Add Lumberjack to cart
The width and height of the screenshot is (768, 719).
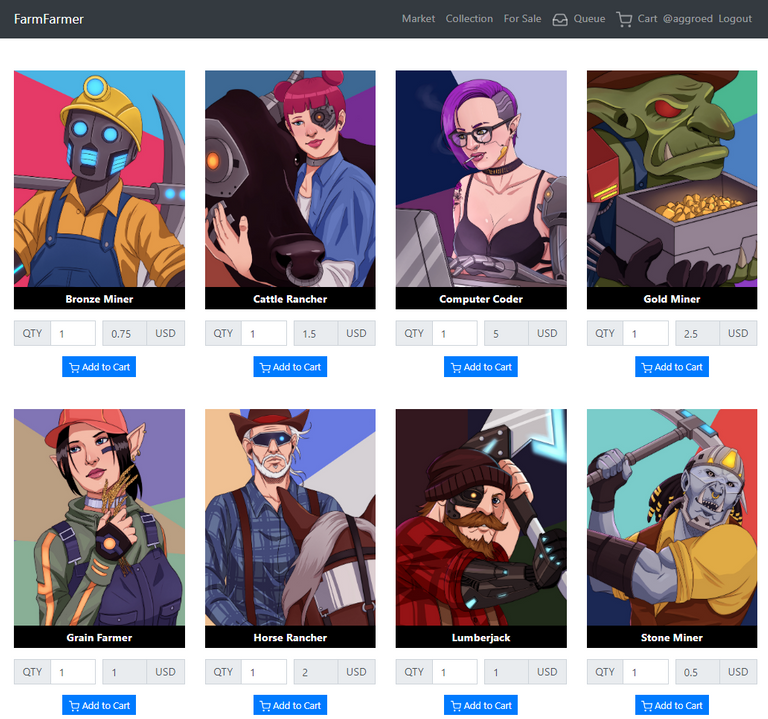click(x=480, y=705)
